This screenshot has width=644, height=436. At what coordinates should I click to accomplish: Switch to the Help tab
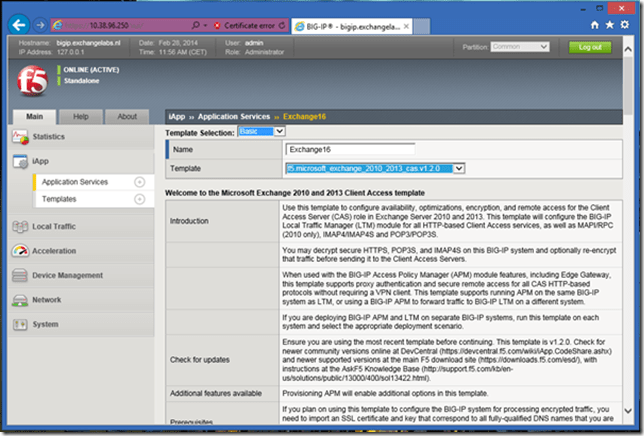pyautogui.click(x=82, y=116)
